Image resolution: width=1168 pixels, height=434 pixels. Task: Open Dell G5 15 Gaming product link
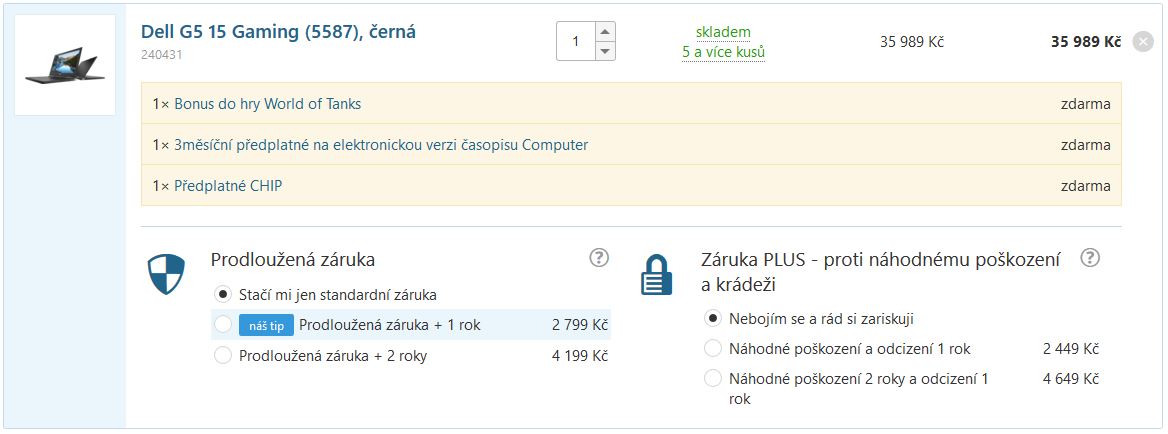coord(278,32)
